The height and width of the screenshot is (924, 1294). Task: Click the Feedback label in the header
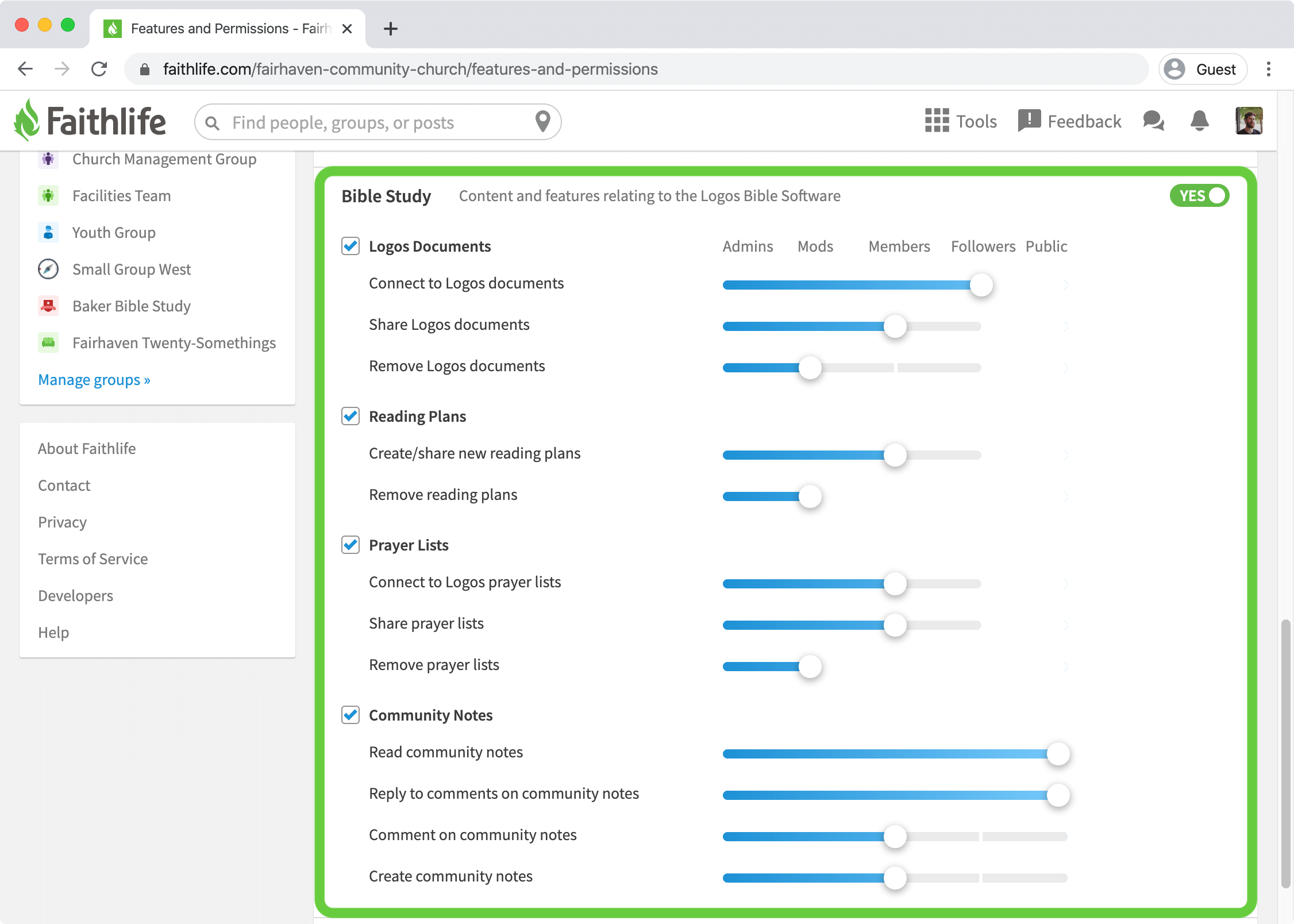[x=1084, y=121]
